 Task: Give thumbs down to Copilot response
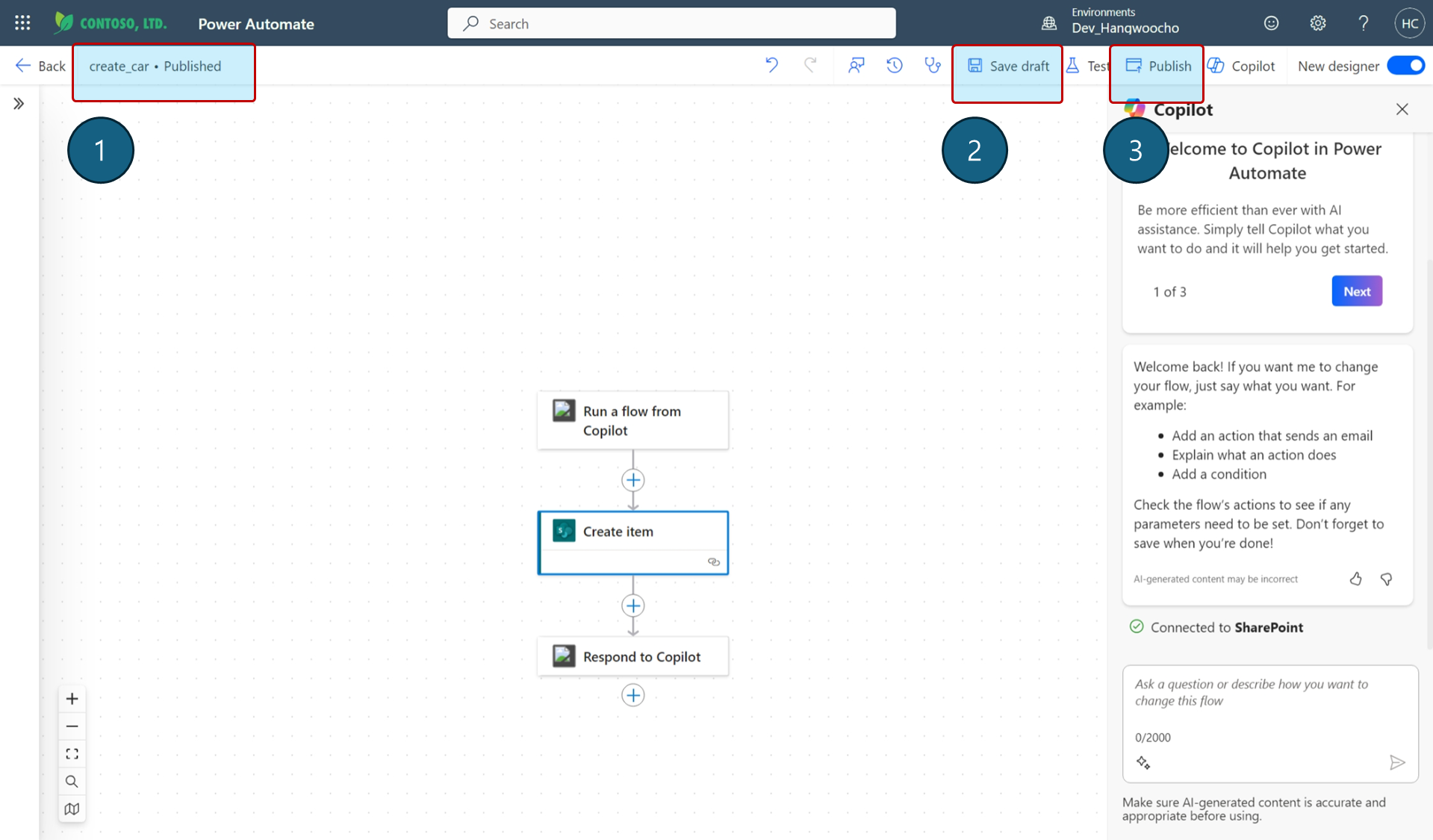coord(1386,579)
